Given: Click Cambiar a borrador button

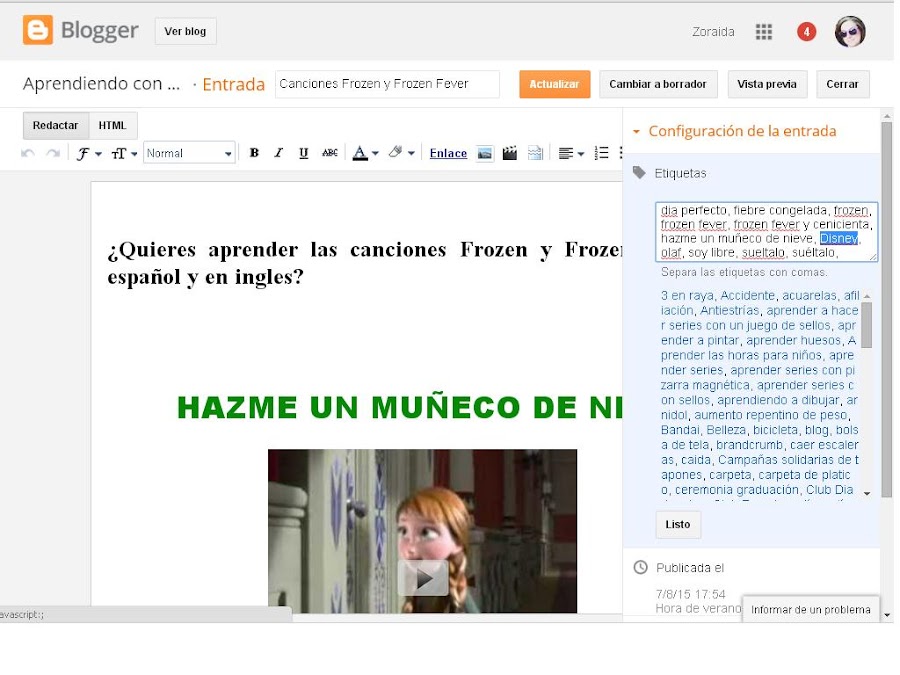Looking at the screenshot, I should point(658,84).
